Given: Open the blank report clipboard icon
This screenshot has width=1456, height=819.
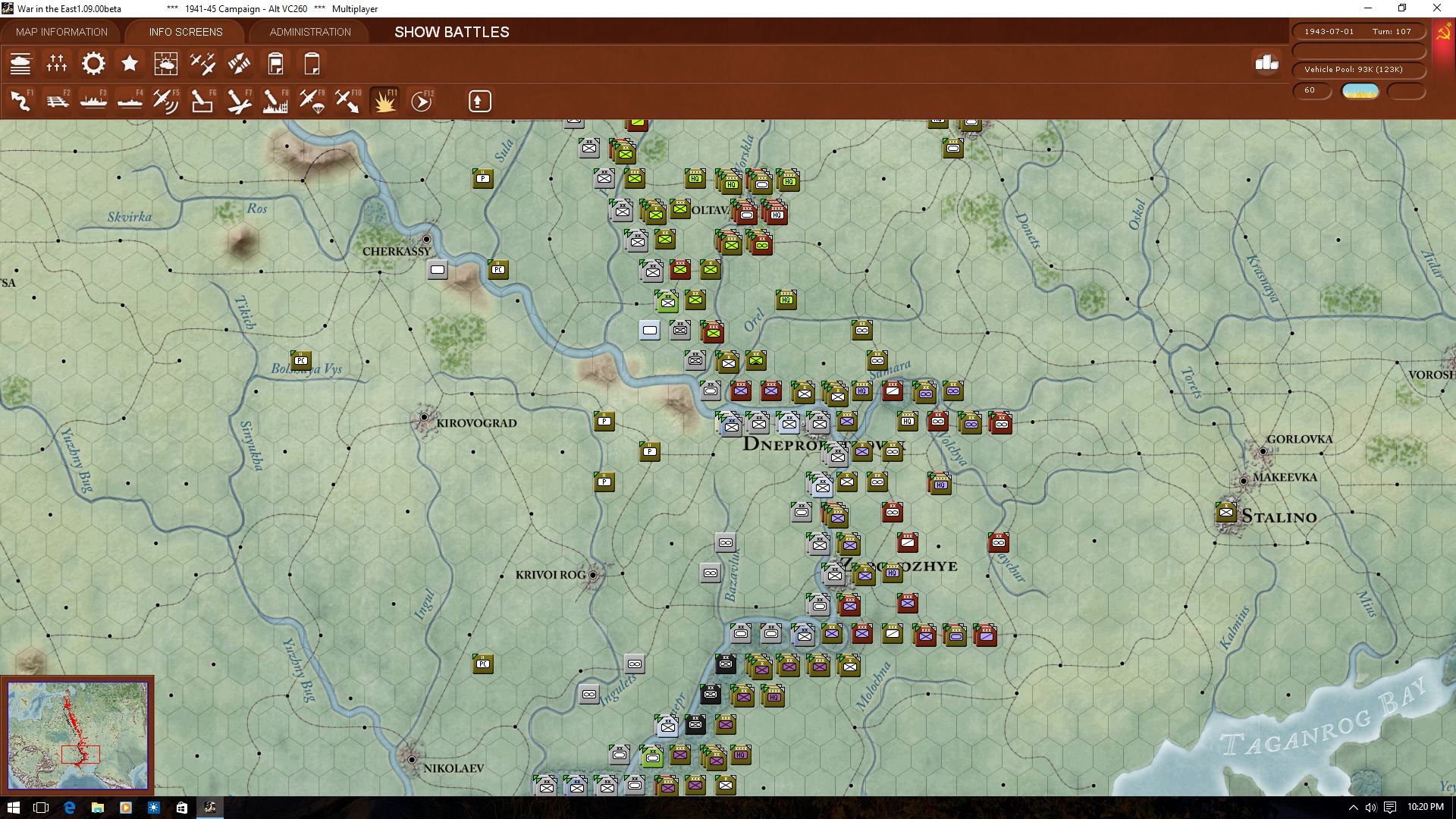Looking at the screenshot, I should click(x=312, y=64).
